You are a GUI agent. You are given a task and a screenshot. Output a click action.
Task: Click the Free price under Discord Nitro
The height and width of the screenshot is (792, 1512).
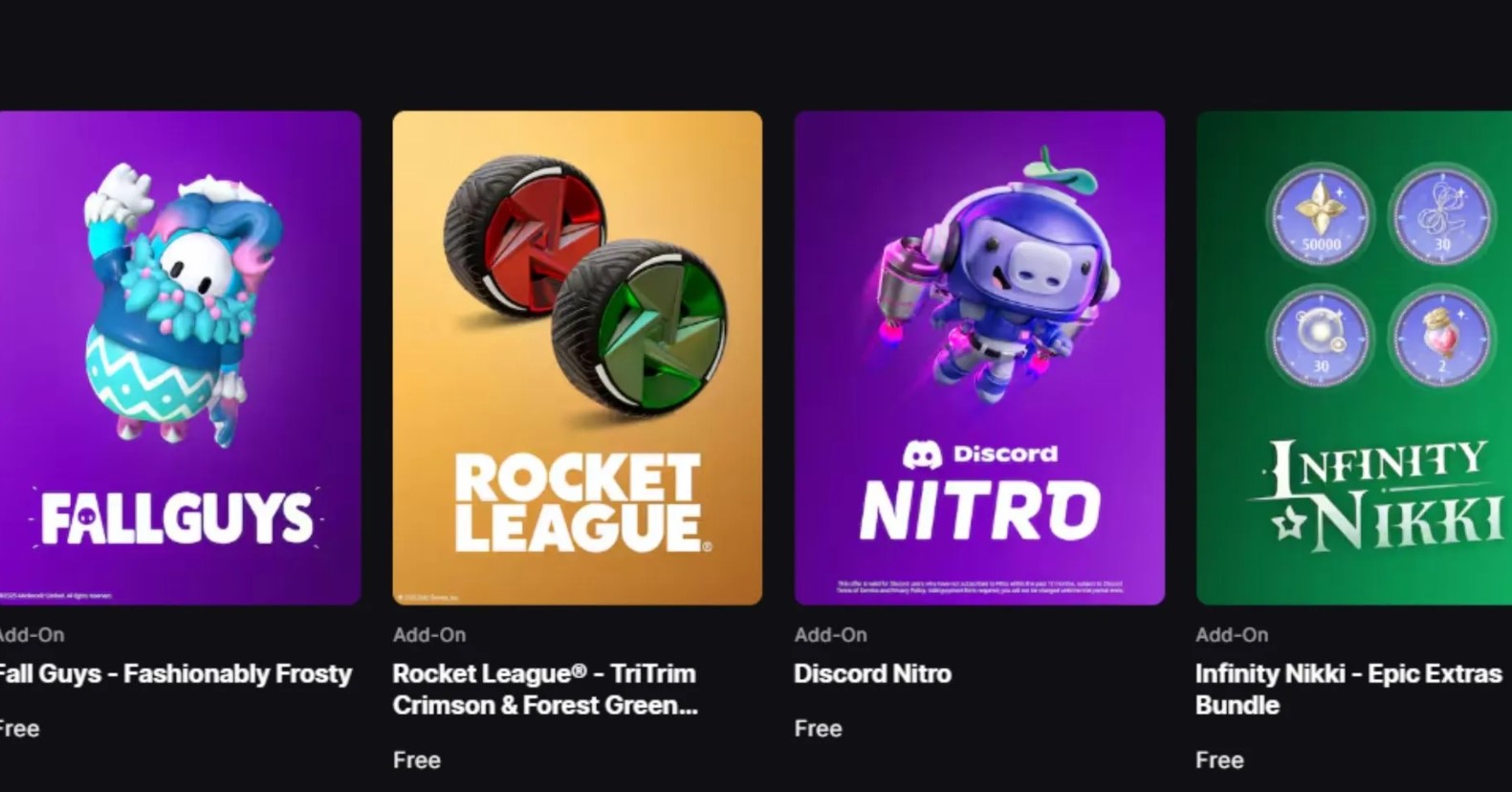click(818, 729)
